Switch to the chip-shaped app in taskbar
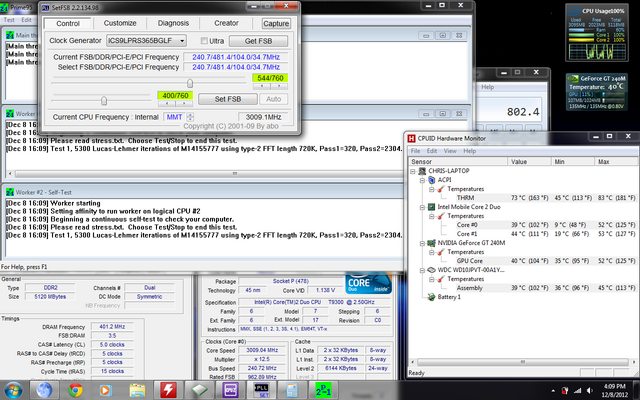The image size is (640, 400). [199, 390]
